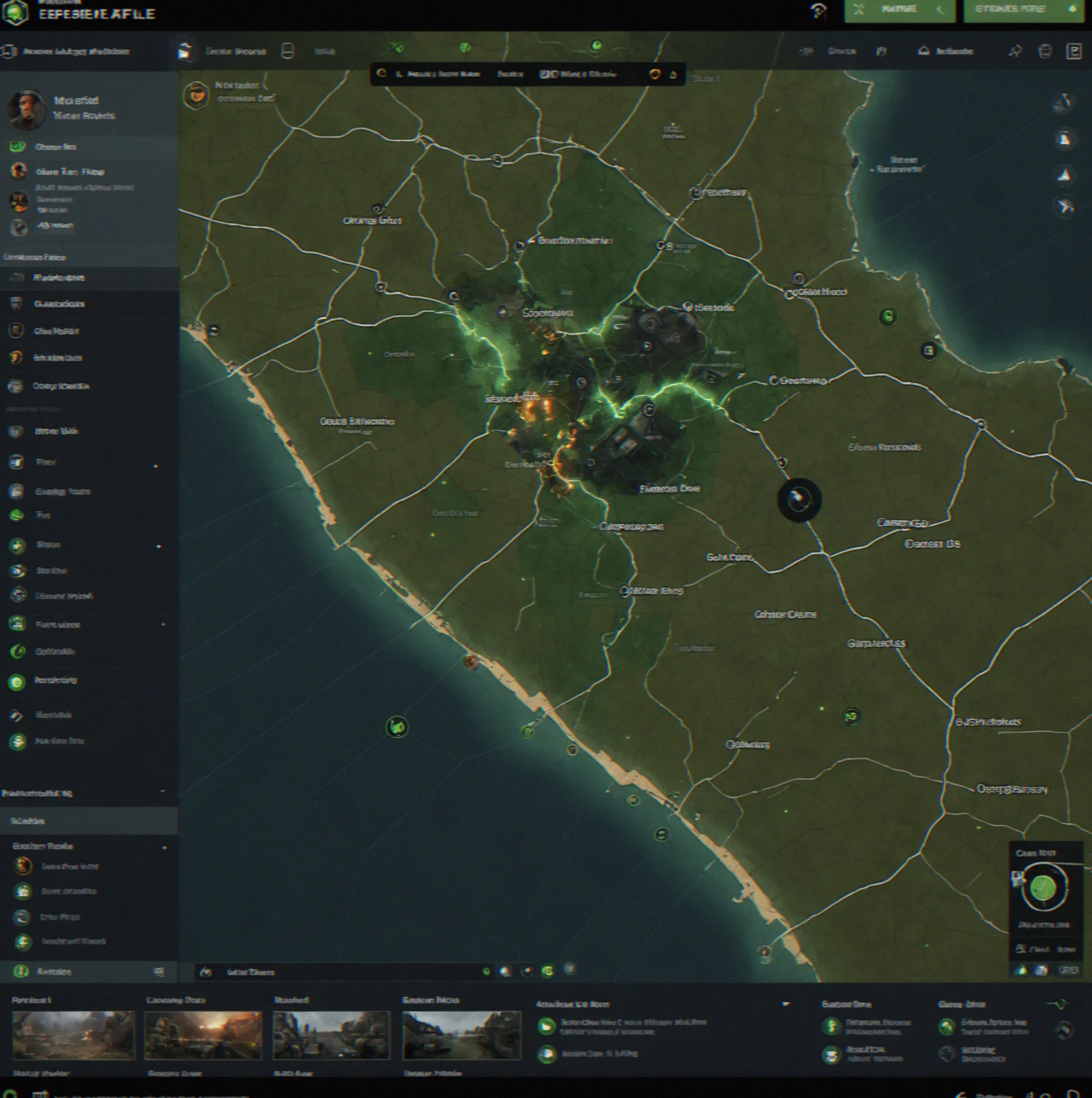
Task: Click the second green button in top bar
Action: (x=1023, y=10)
